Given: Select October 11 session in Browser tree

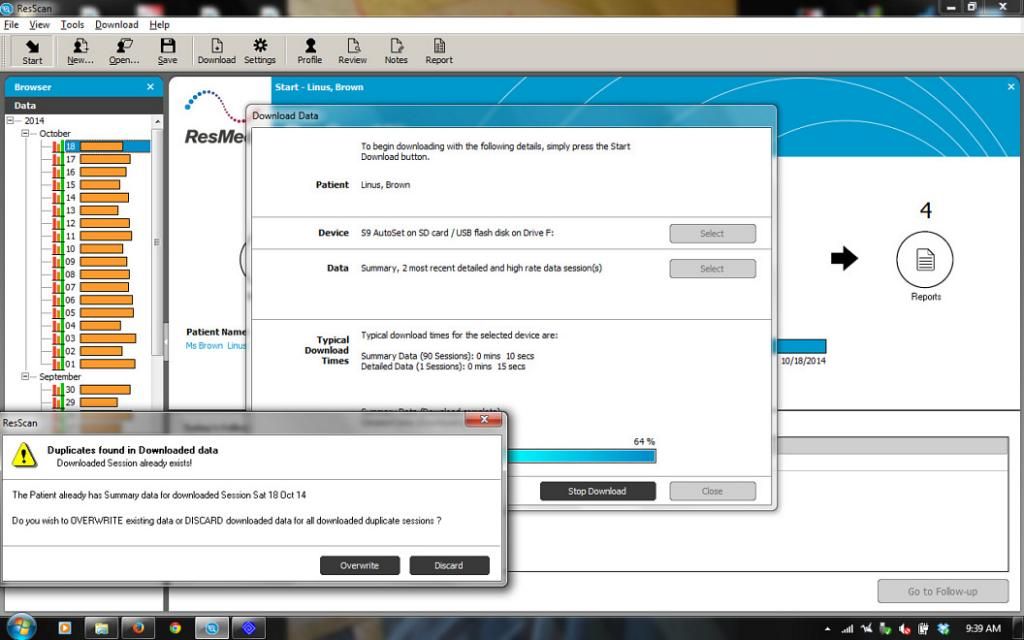Looking at the screenshot, I should pyautogui.click(x=92, y=236).
